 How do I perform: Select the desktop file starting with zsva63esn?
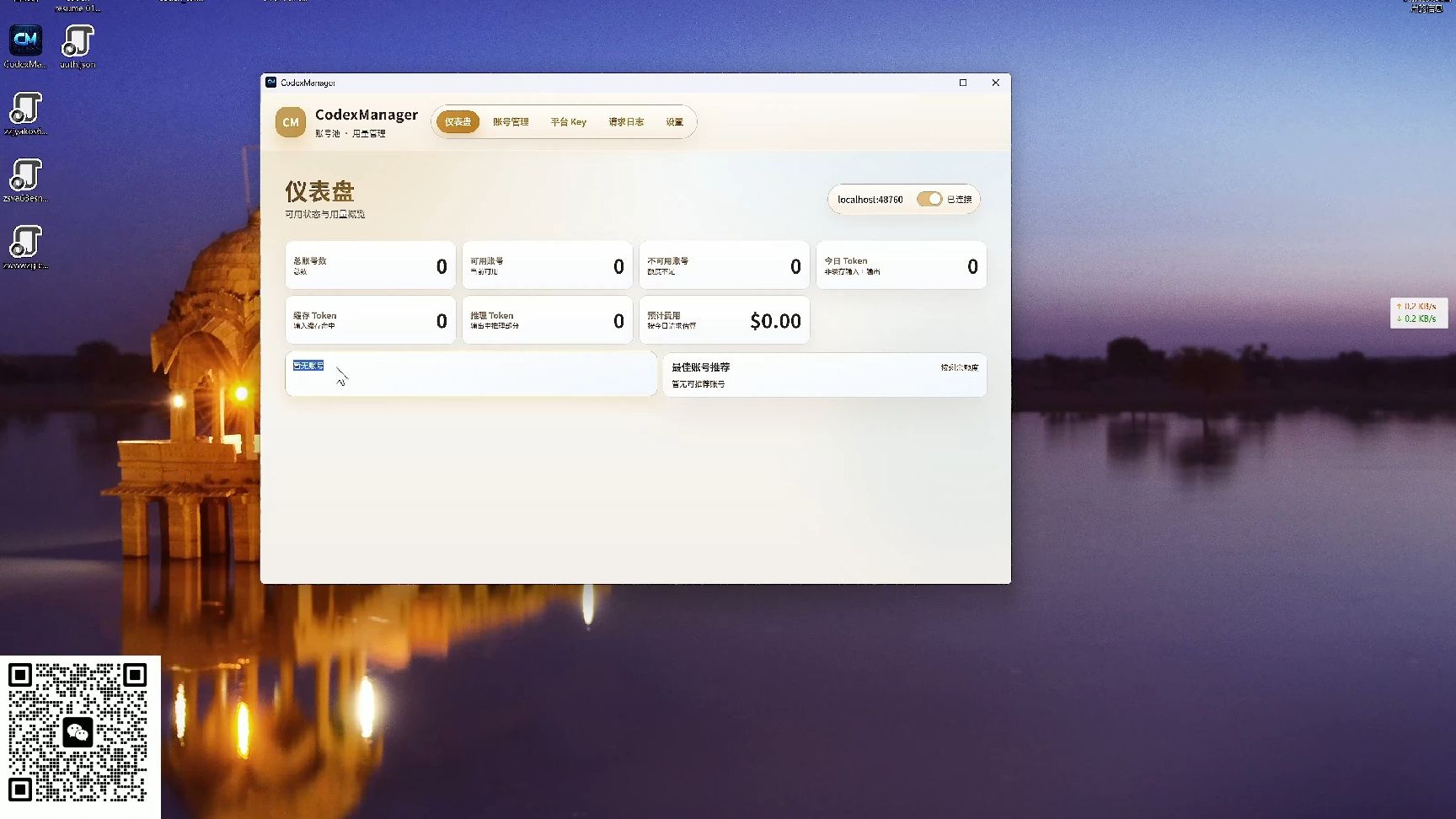pos(26,180)
